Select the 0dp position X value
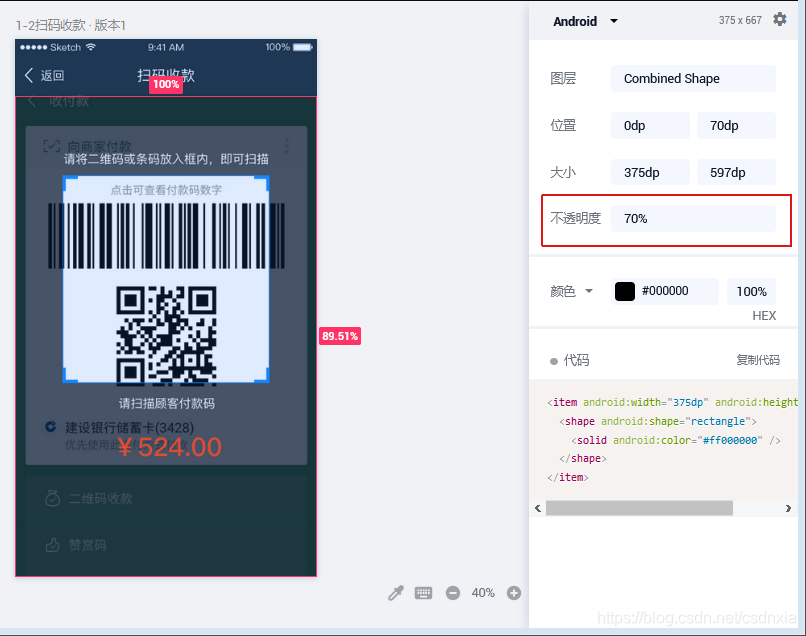This screenshot has width=806, height=636. [x=650, y=125]
